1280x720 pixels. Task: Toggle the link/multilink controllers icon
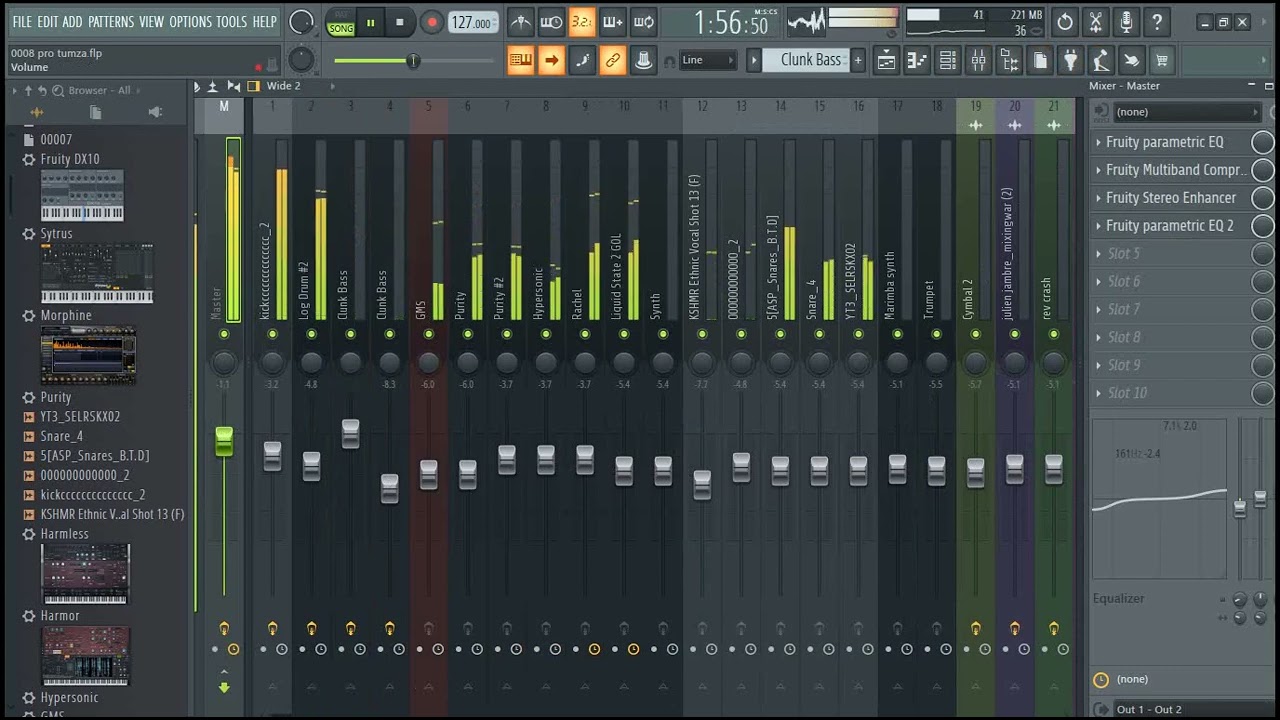[x=613, y=60]
